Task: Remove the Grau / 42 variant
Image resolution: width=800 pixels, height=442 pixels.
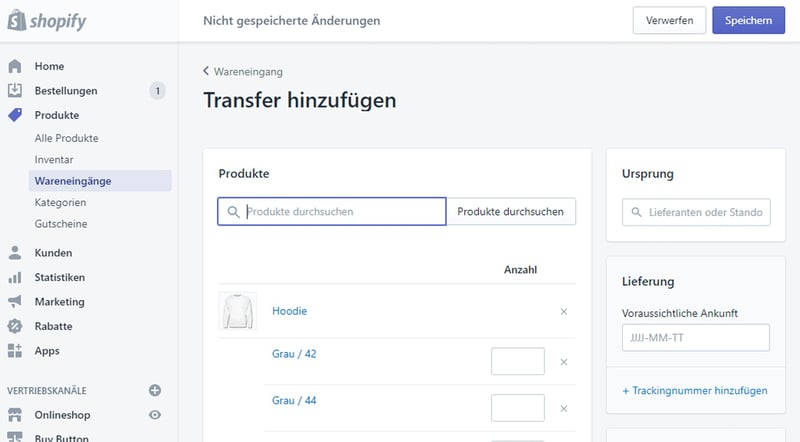Action: [x=564, y=362]
